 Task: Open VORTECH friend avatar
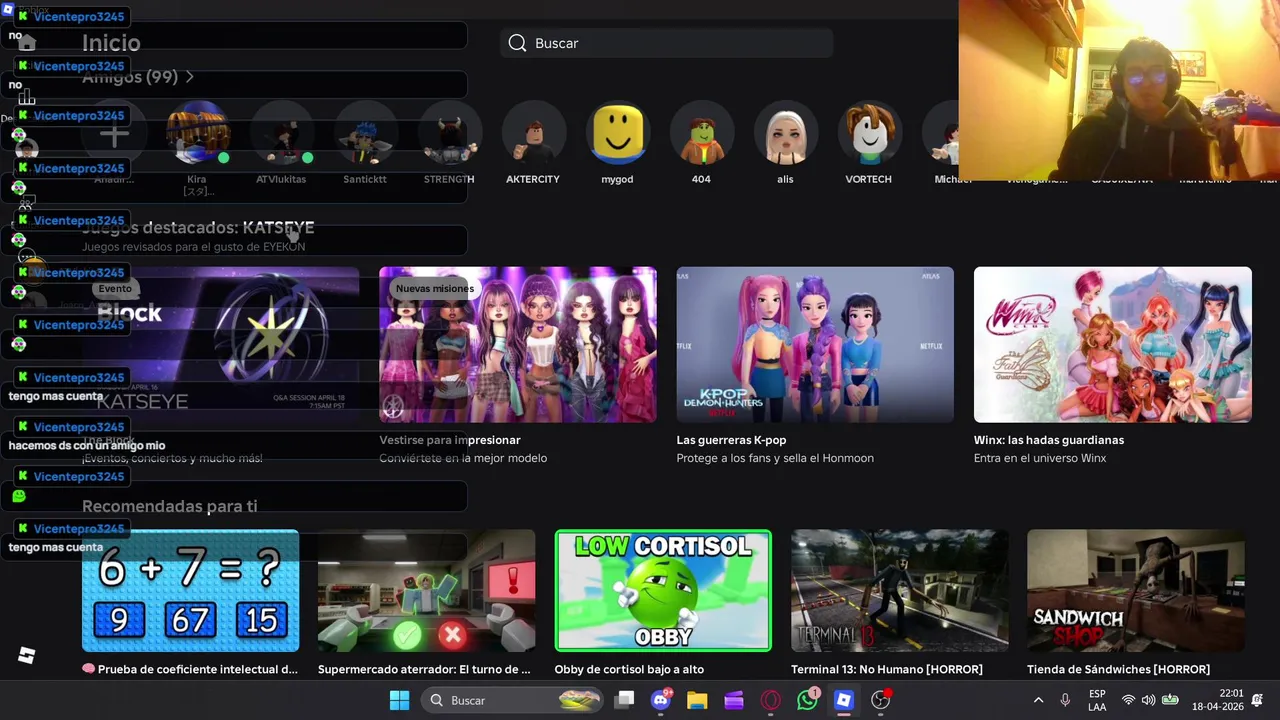pos(869,135)
